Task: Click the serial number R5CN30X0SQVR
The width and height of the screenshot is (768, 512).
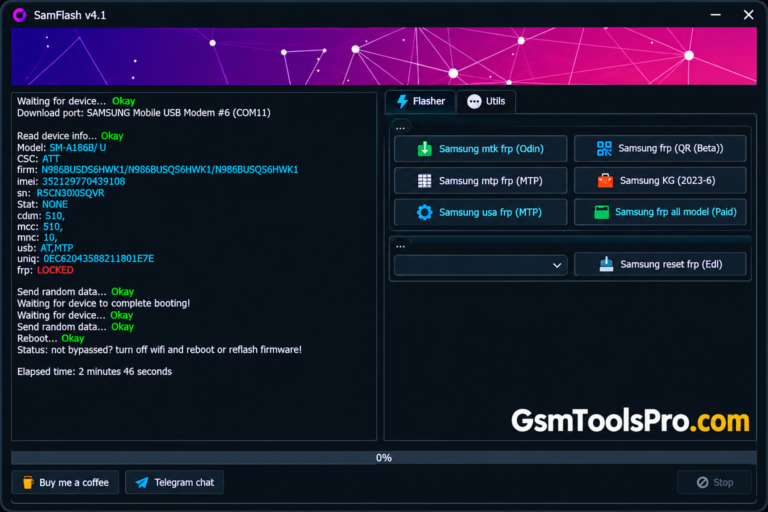Action: (x=70, y=193)
